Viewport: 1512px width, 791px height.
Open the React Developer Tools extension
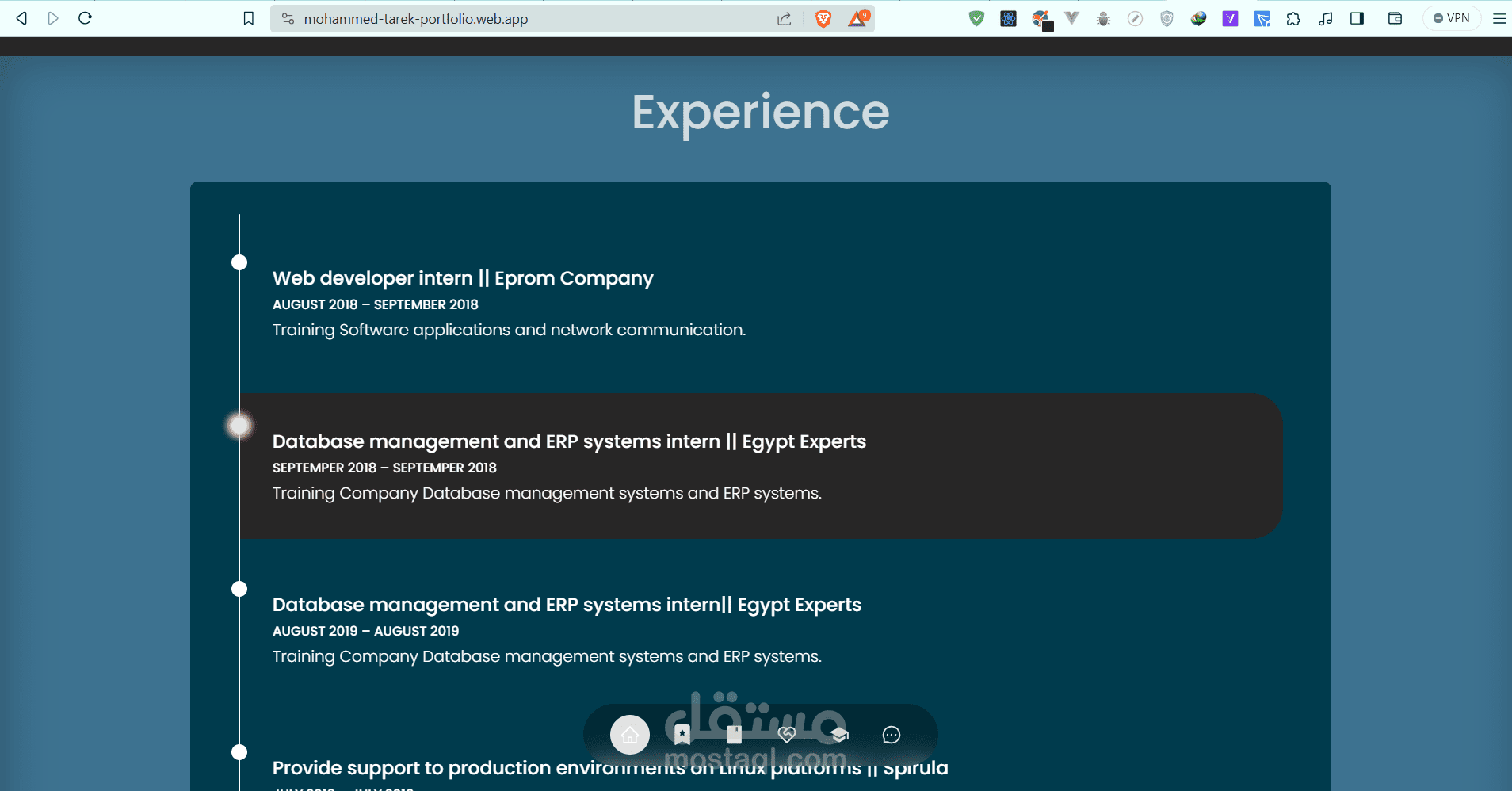(1008, 18)
